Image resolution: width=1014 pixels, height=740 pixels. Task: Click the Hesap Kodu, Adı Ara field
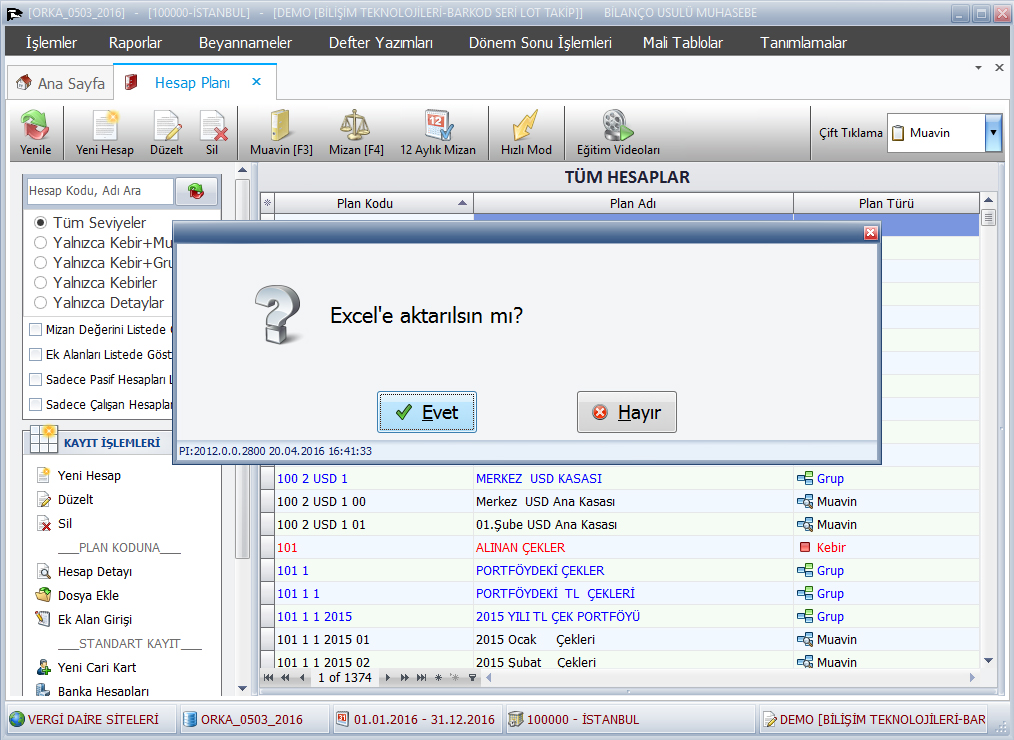100,191
